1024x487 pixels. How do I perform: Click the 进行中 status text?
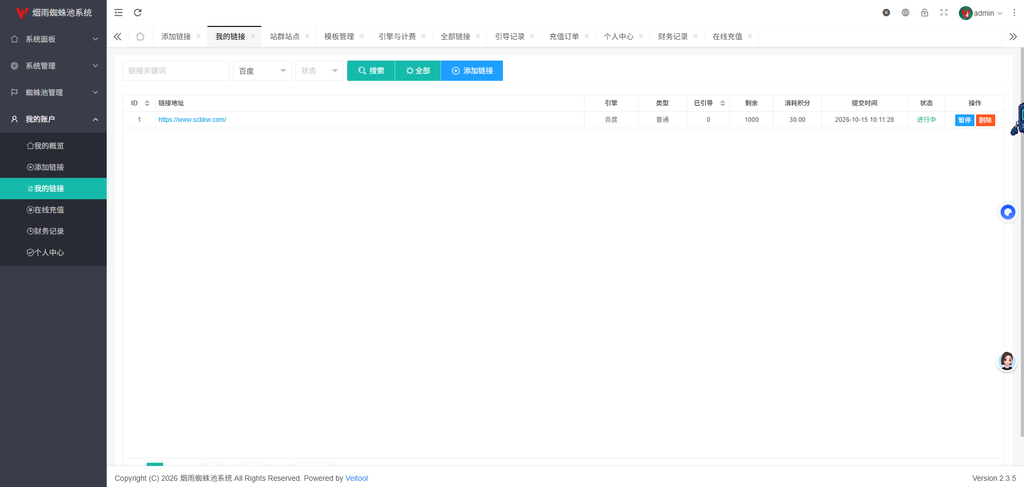pos(926,120)
